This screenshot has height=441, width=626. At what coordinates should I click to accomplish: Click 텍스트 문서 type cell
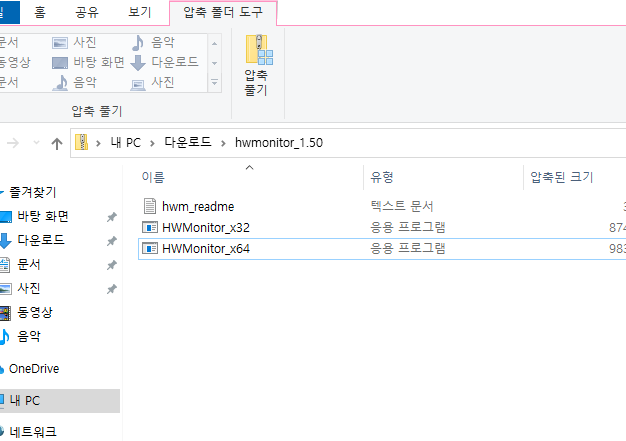click(402, 206)
